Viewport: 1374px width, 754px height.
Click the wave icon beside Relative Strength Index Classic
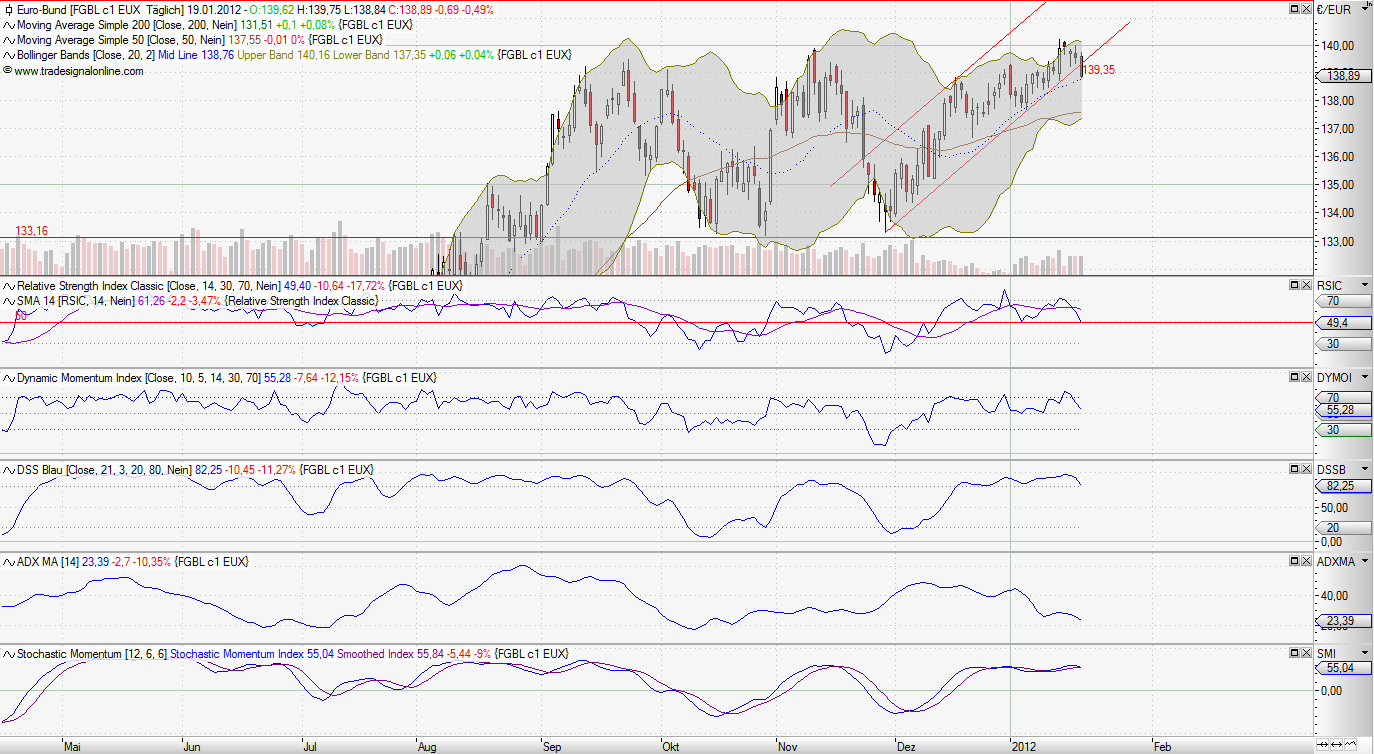tap(7, 286)
